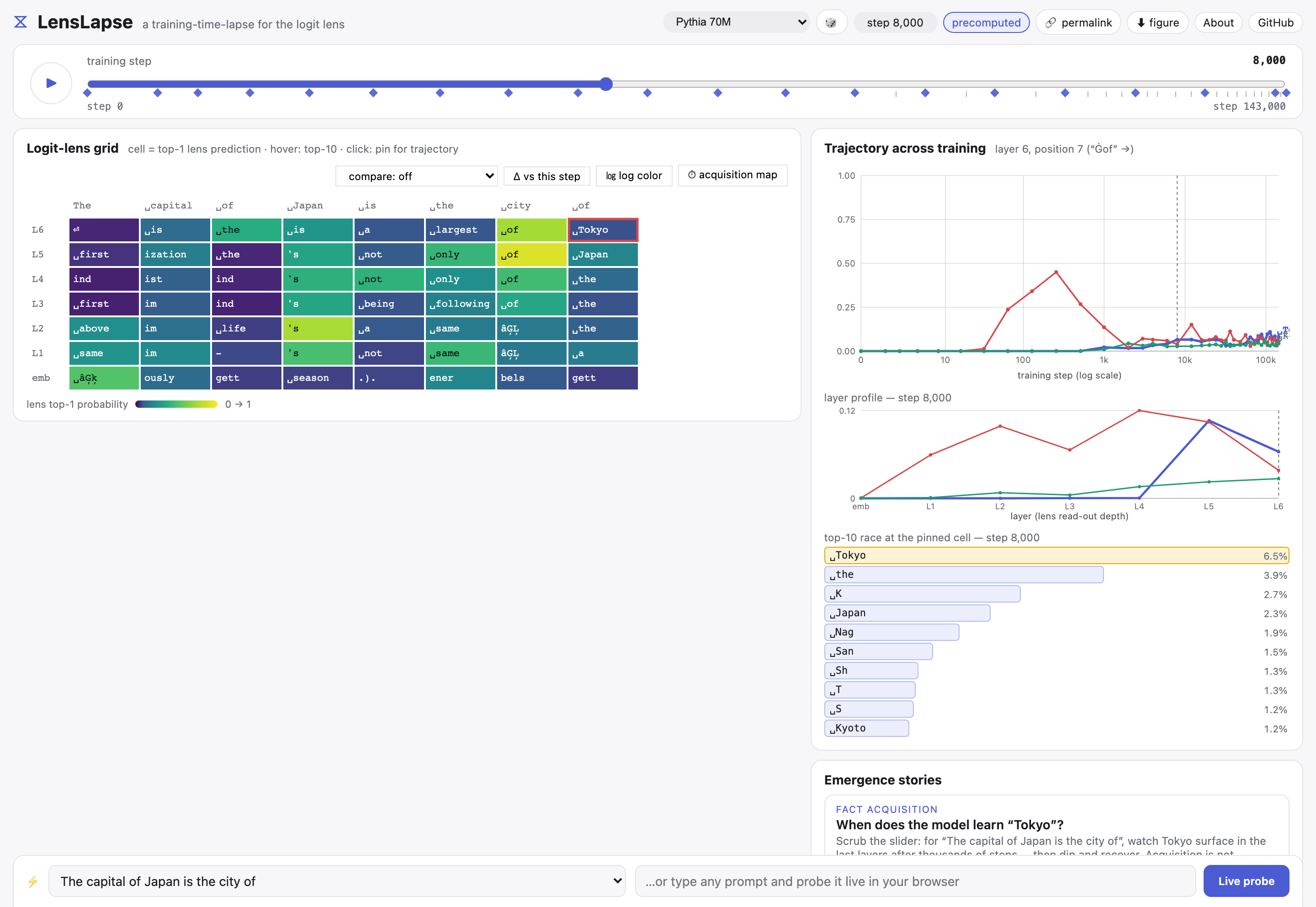Click the ␣San bar in top-10 race

click(878, 651)
